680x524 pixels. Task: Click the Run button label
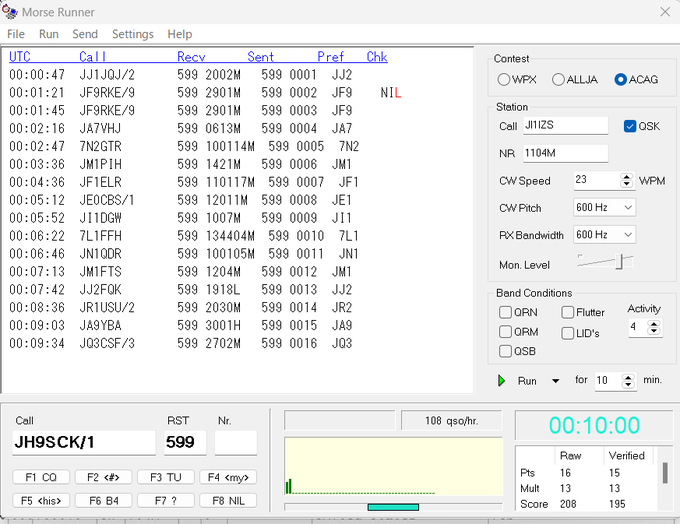[527, 381]
